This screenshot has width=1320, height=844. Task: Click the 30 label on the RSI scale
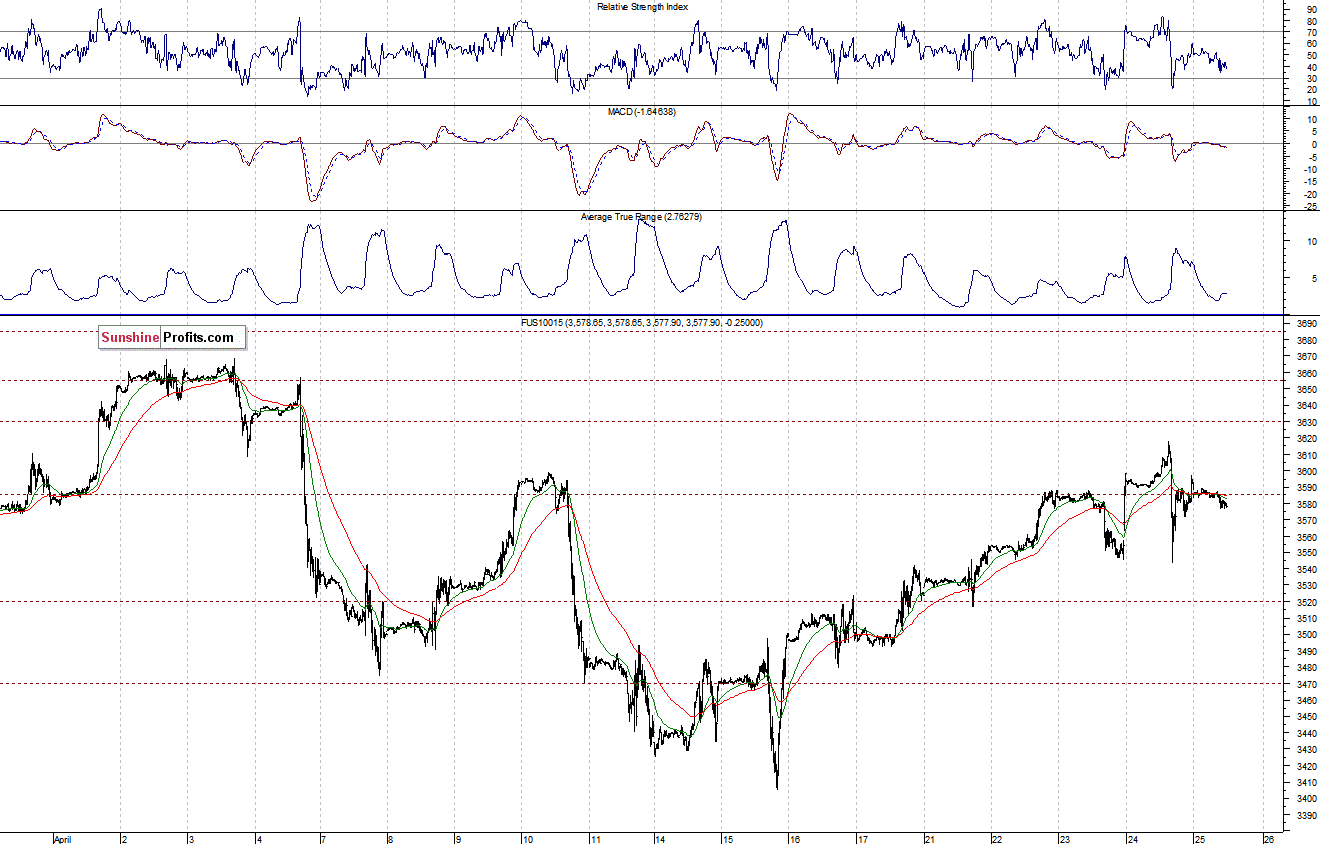click(1310, 78)
